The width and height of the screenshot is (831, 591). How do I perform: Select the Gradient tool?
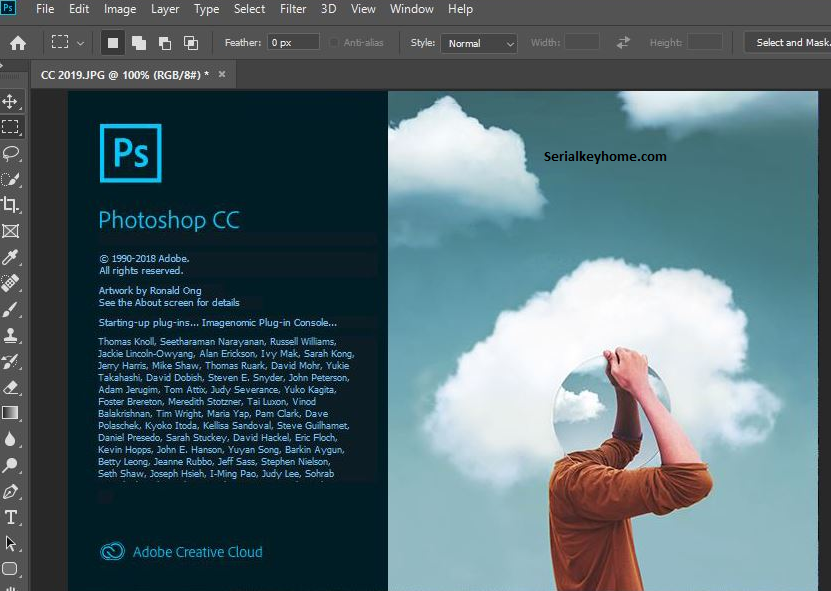pos(11,413)
